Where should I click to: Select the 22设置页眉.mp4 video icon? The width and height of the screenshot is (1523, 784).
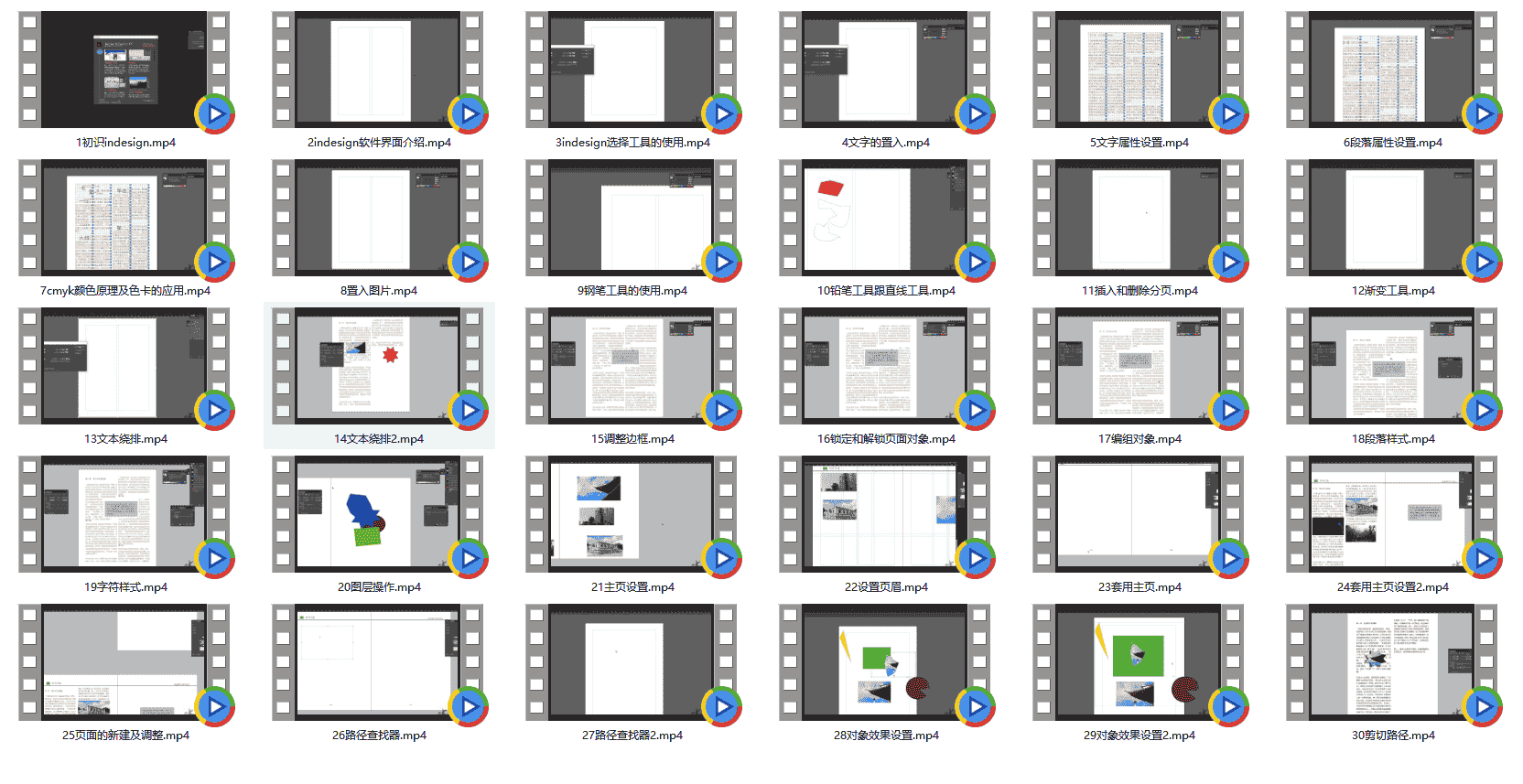point(886,515)
